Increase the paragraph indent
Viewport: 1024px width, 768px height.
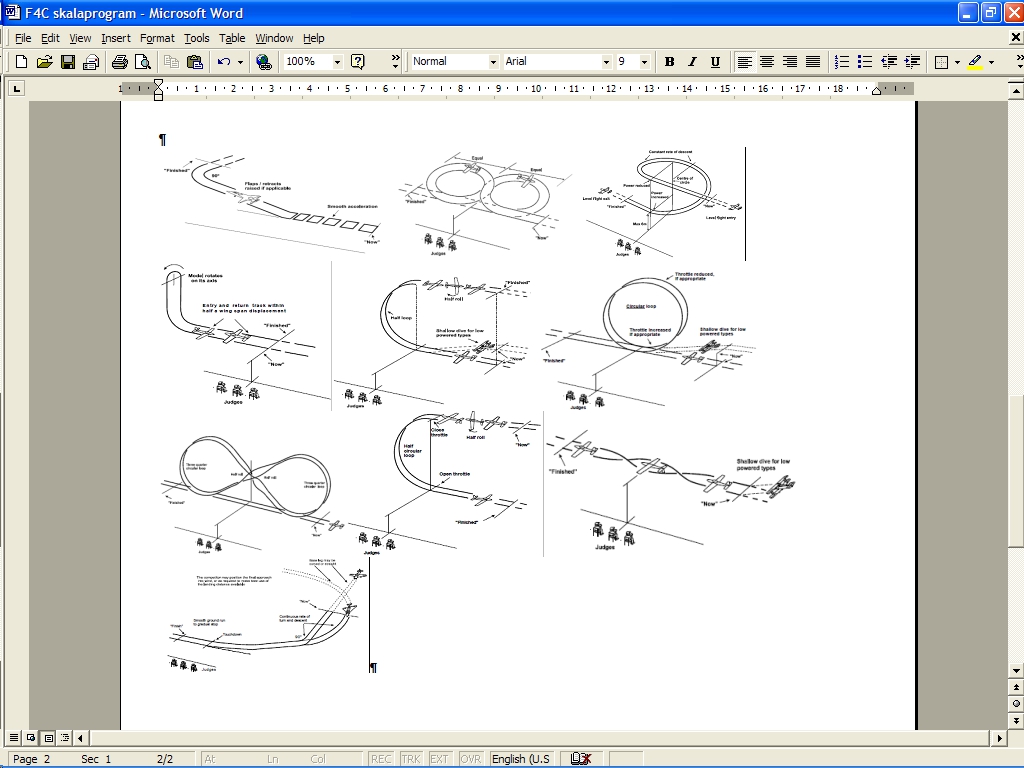pos(912,62)
